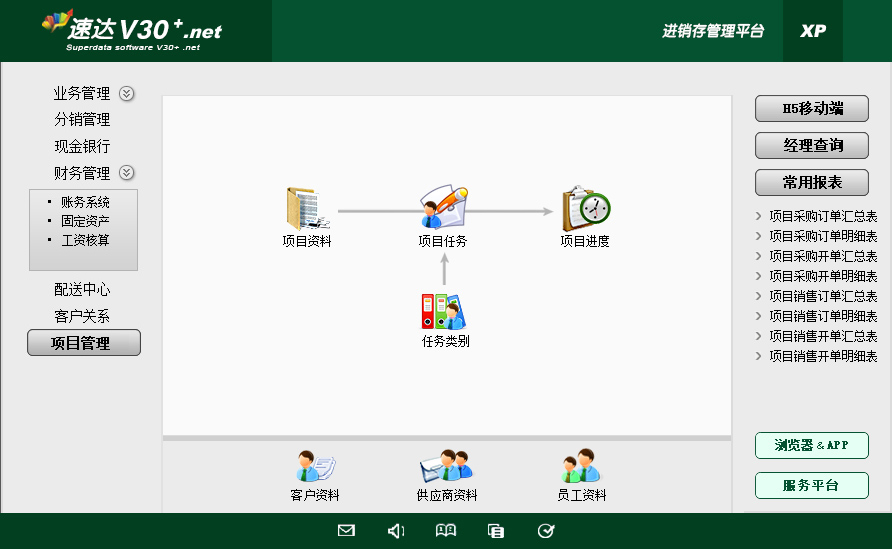Click the checkmark circle icon in bottom bar
This screenshot has width=892, height=549.
coord(546,531)
